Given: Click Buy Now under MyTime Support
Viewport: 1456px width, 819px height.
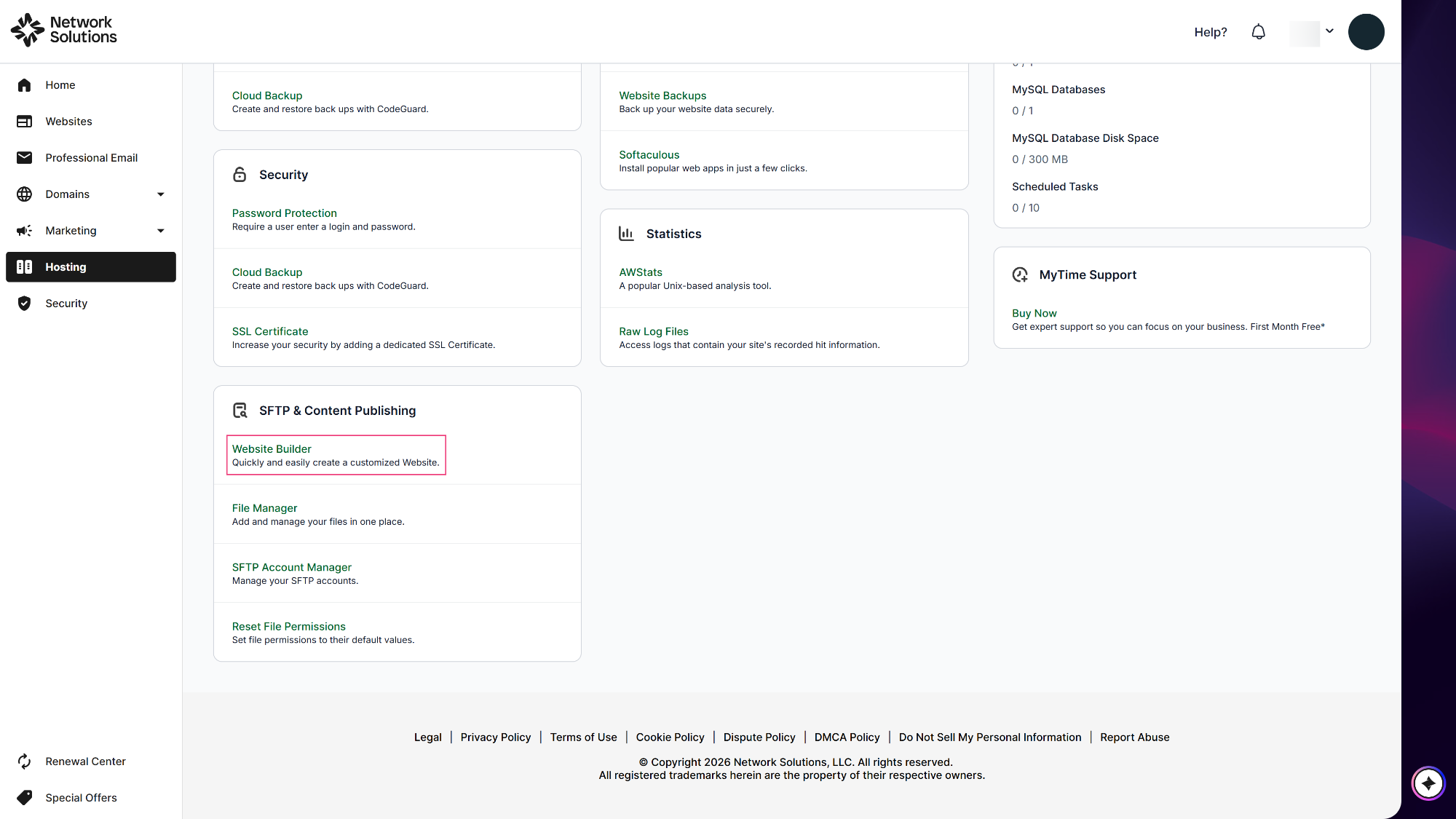Looking at the screenshot, I should coord(1034,313).
